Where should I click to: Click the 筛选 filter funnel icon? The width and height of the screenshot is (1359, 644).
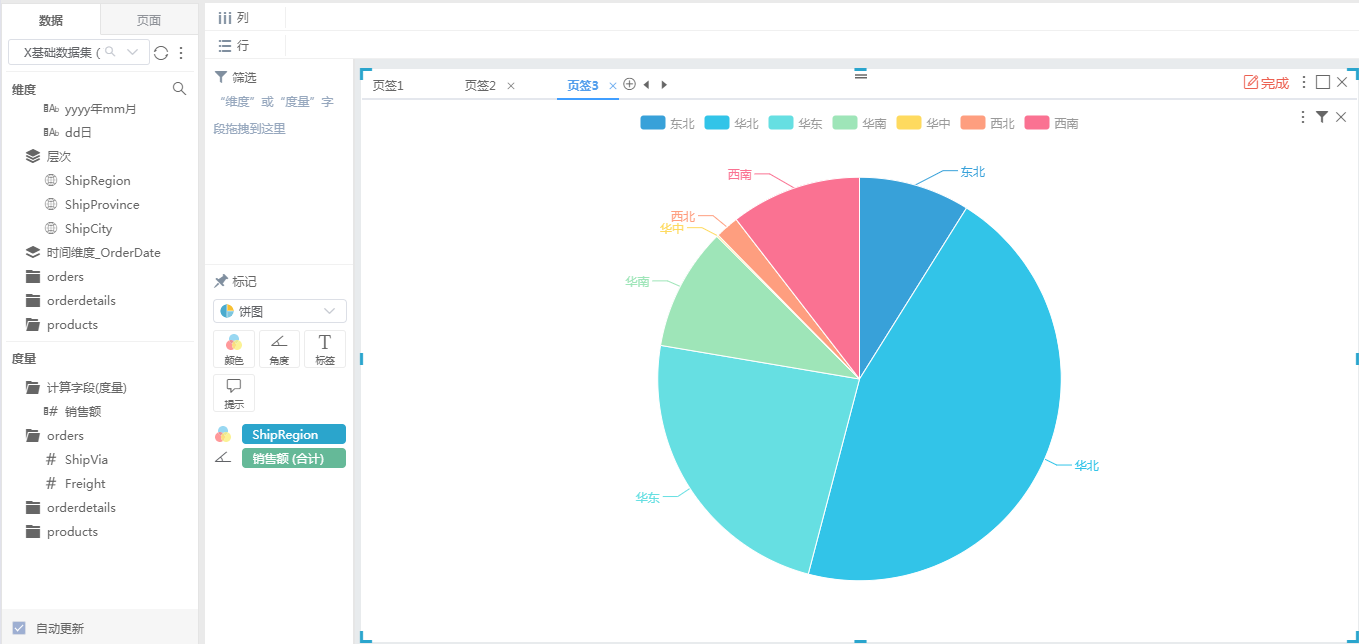[x=221, y=77]
